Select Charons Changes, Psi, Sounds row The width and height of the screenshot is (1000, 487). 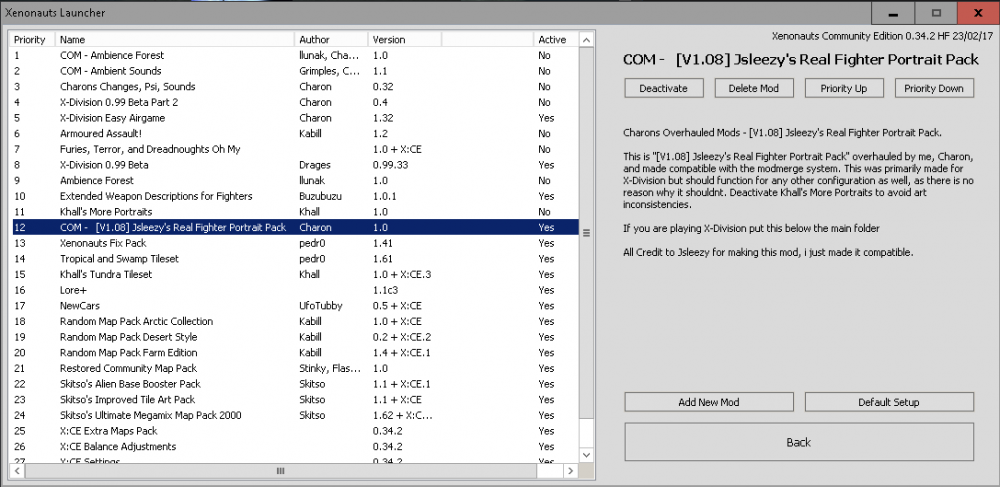coord(295,87)
